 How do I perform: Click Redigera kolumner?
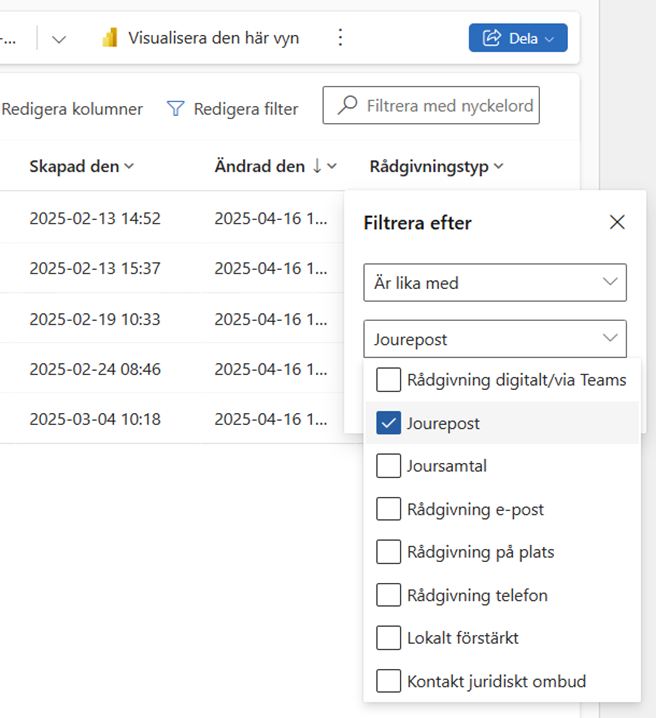pyautogui.click(x=72, y=109)
